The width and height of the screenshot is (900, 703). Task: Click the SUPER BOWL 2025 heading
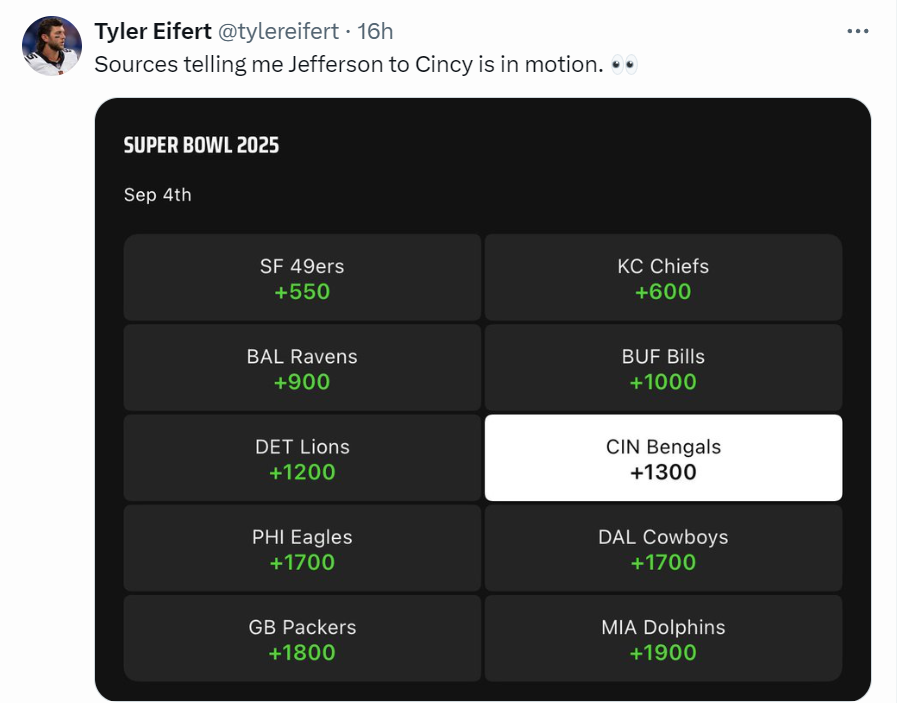[x=201, y=146]
